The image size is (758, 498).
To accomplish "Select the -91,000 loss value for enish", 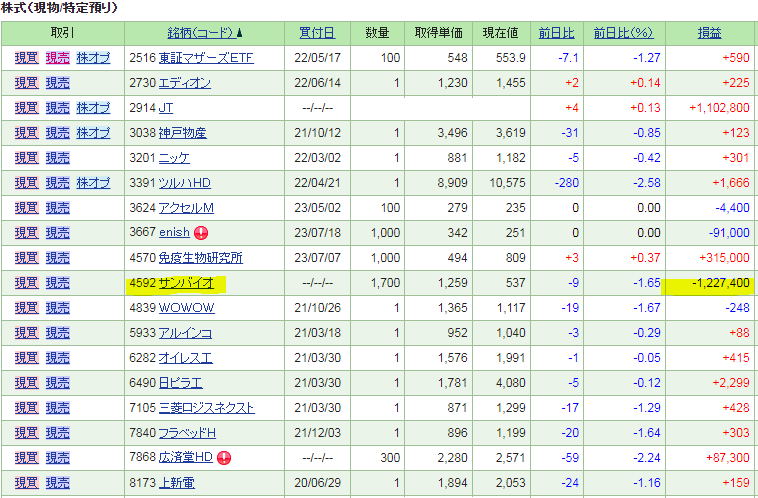I will click(x=729, y=233).
